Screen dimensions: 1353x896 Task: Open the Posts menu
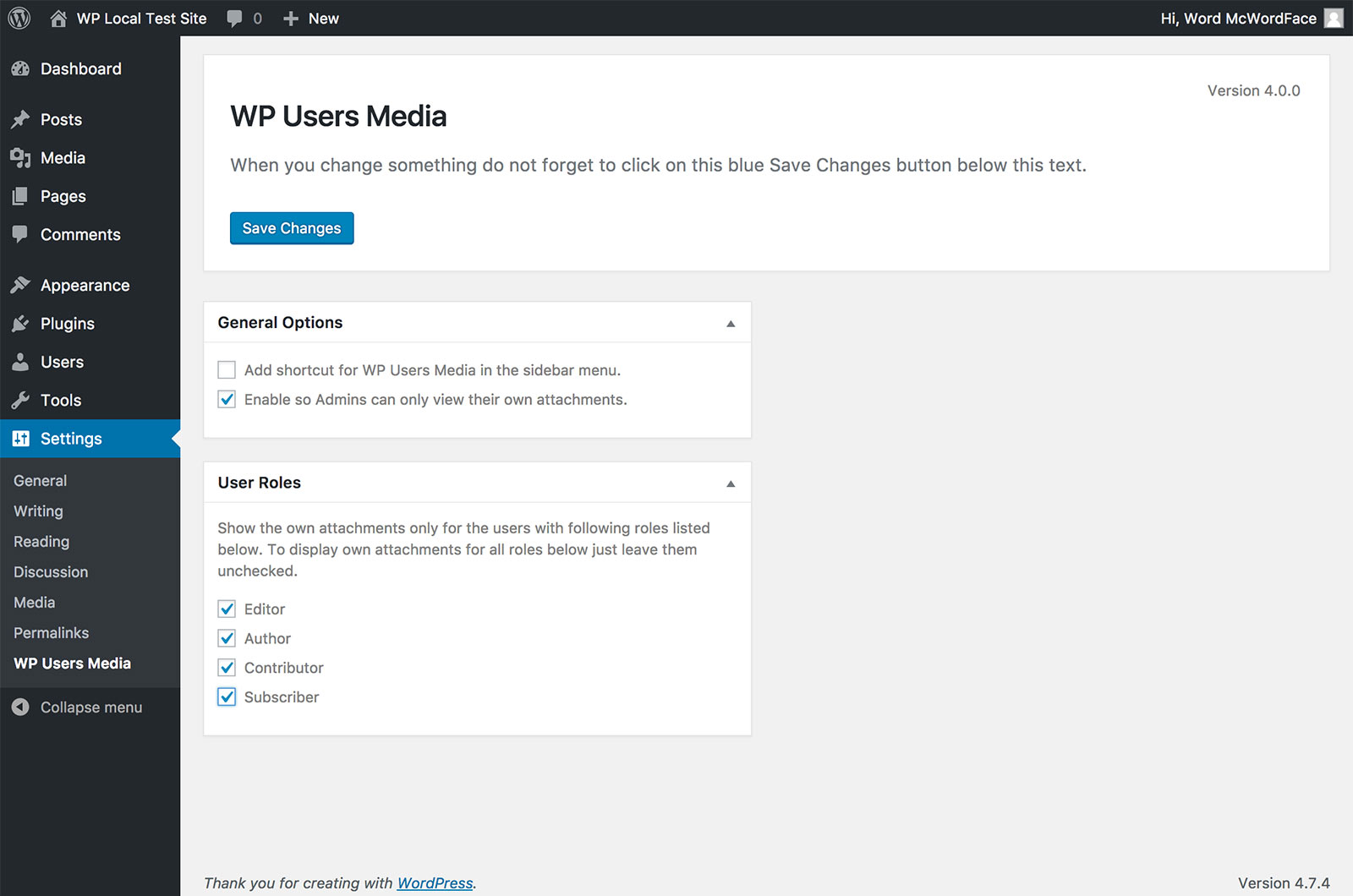(61, 120)
